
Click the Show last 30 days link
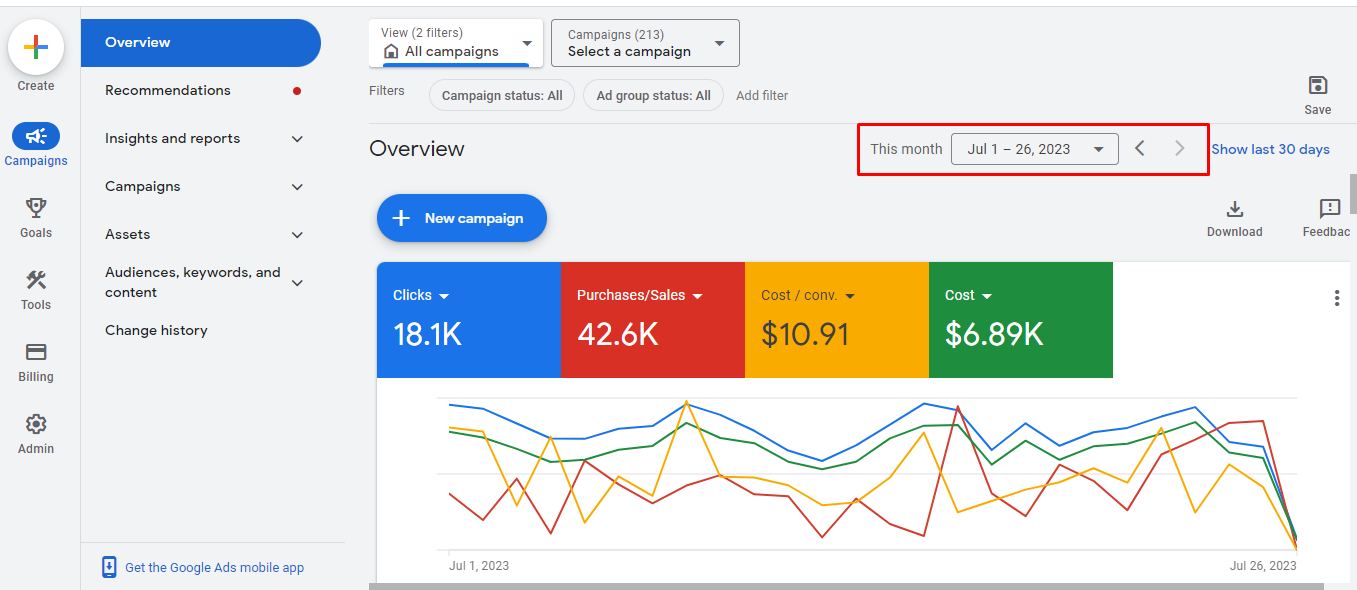[x=1270, y=149]
